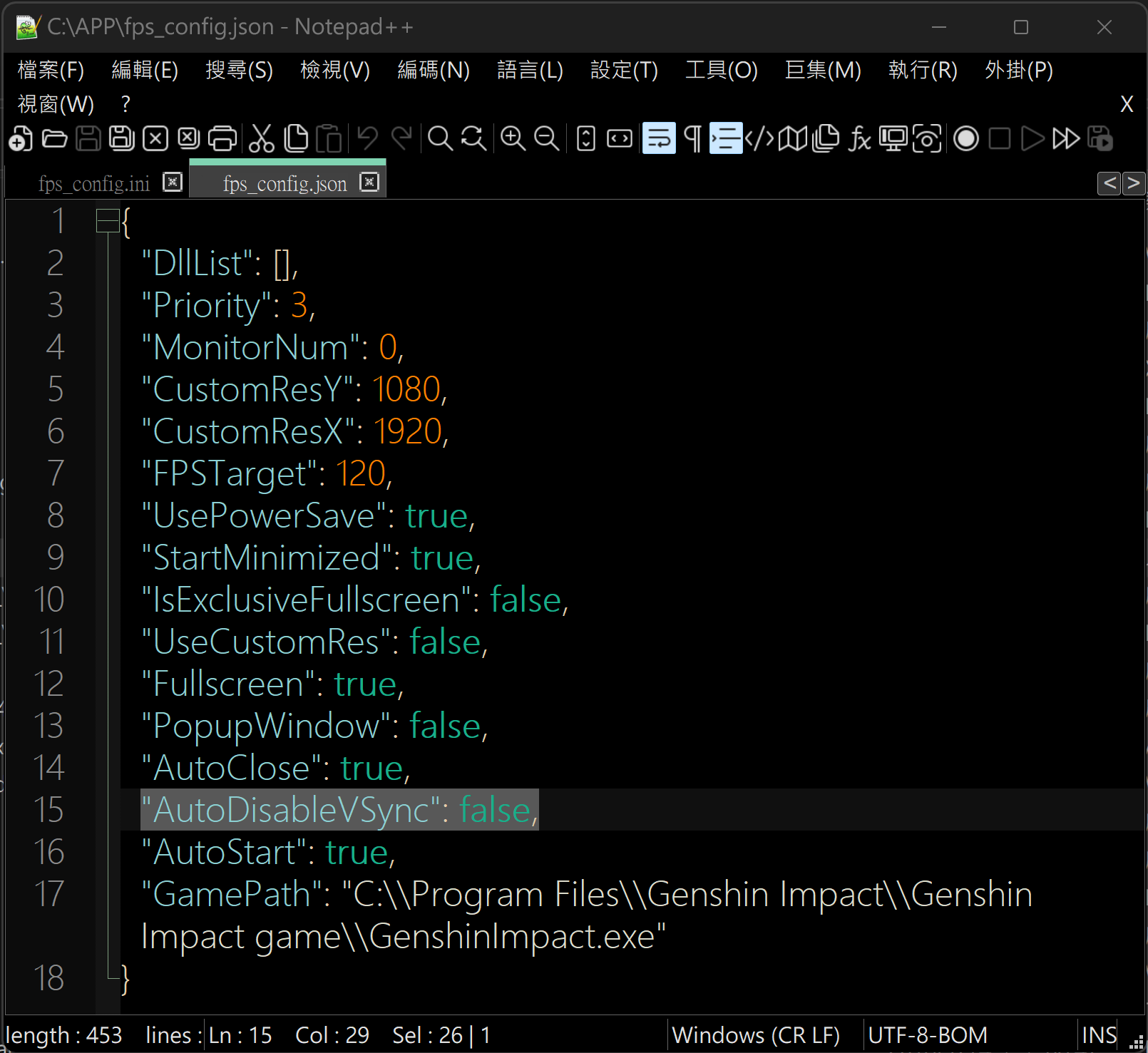Cut selection with the scissors icon
The image size is (1148, 1053).
tap(262, 138)
